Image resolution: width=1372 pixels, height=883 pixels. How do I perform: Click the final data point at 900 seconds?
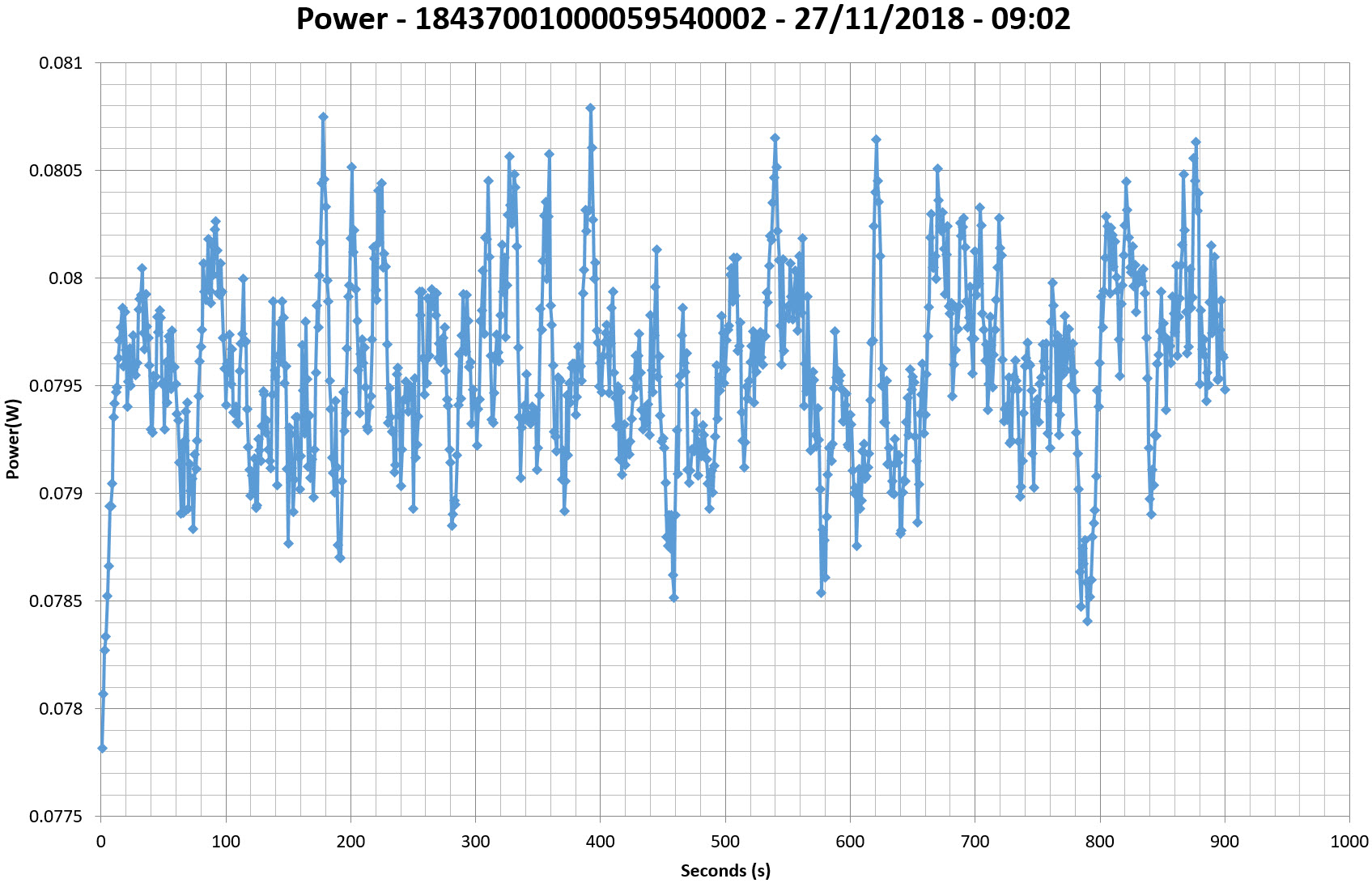pyautogui.click(x=1225, y=389)
